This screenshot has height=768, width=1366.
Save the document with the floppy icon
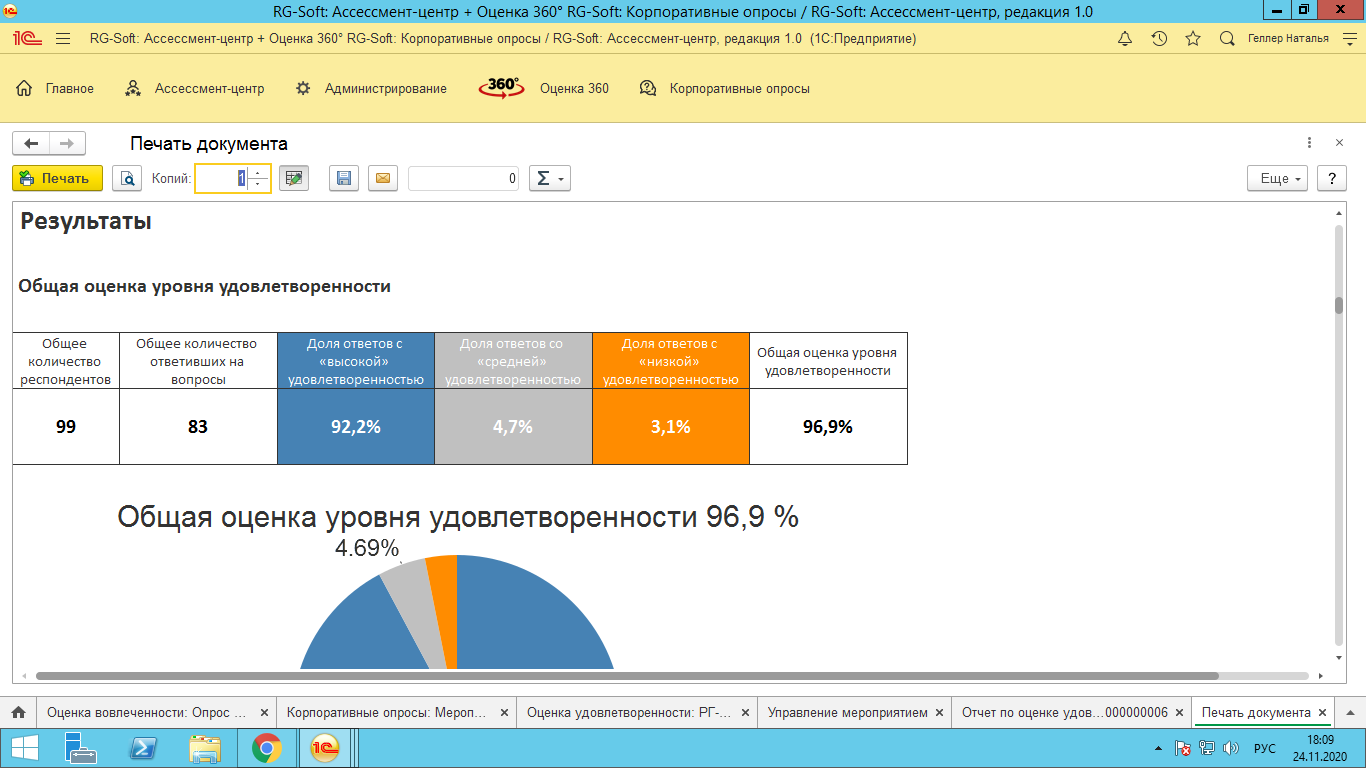click(x=344, y=179)
